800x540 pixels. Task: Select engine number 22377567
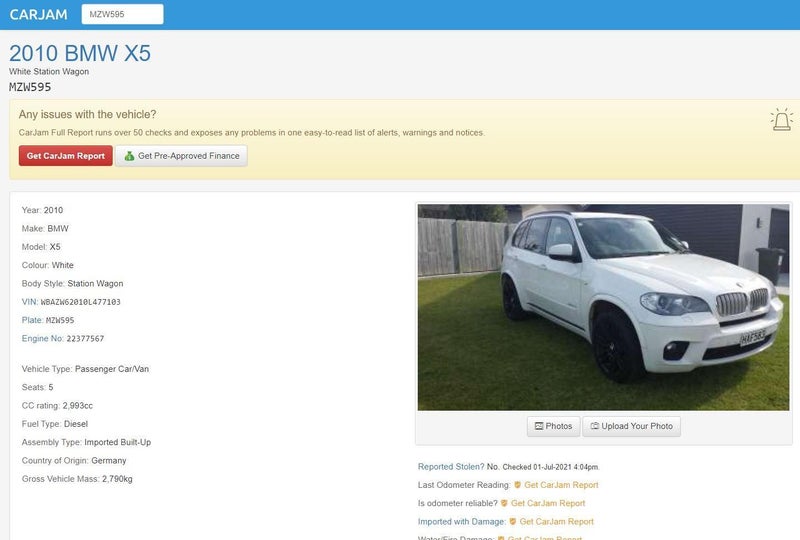(x=85, y=339)
